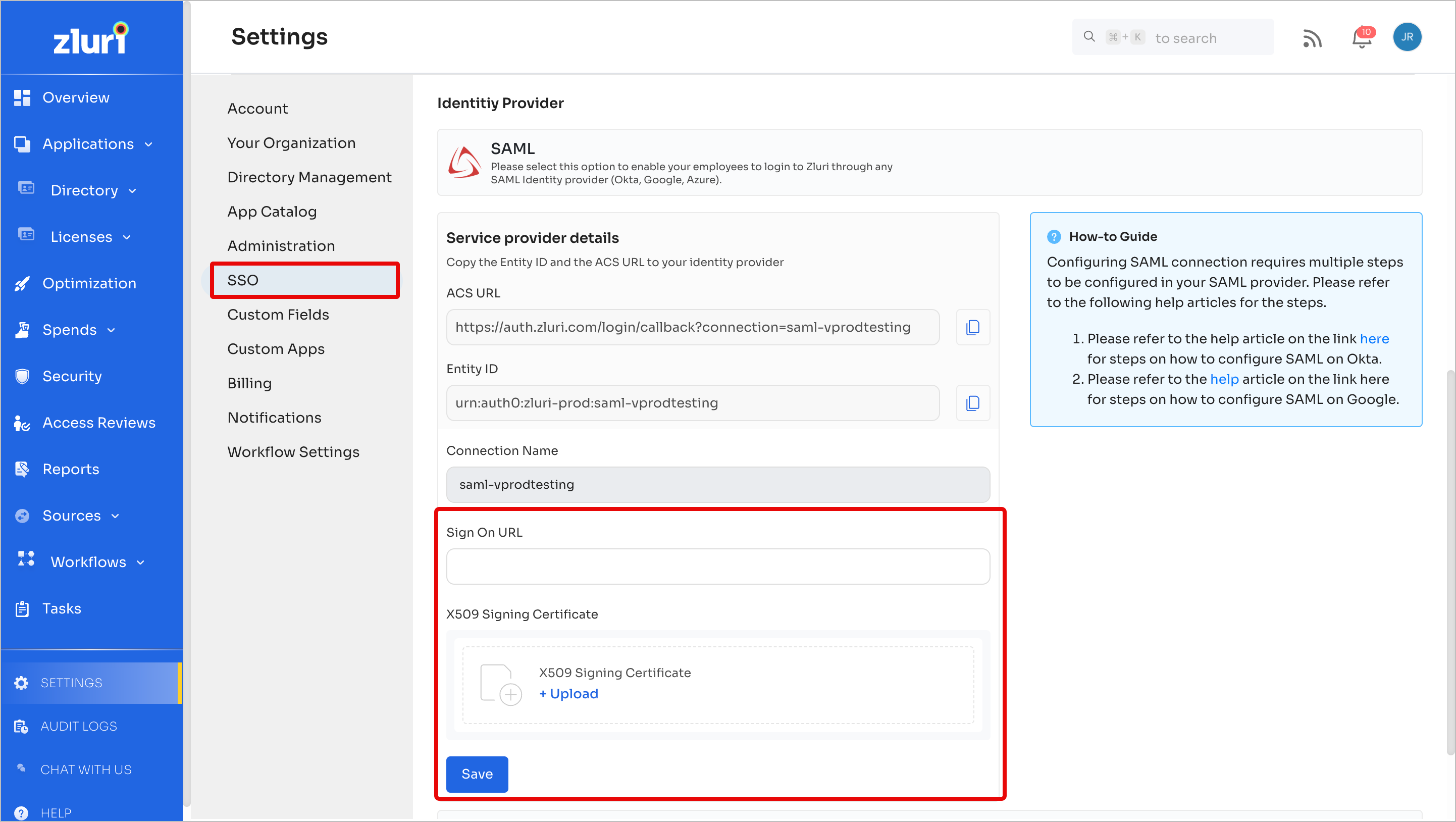The image size is (1456, 822).
Task: Copy the ACS URL to clipboard
Action: pyautogui.click(x=973, y=327)
